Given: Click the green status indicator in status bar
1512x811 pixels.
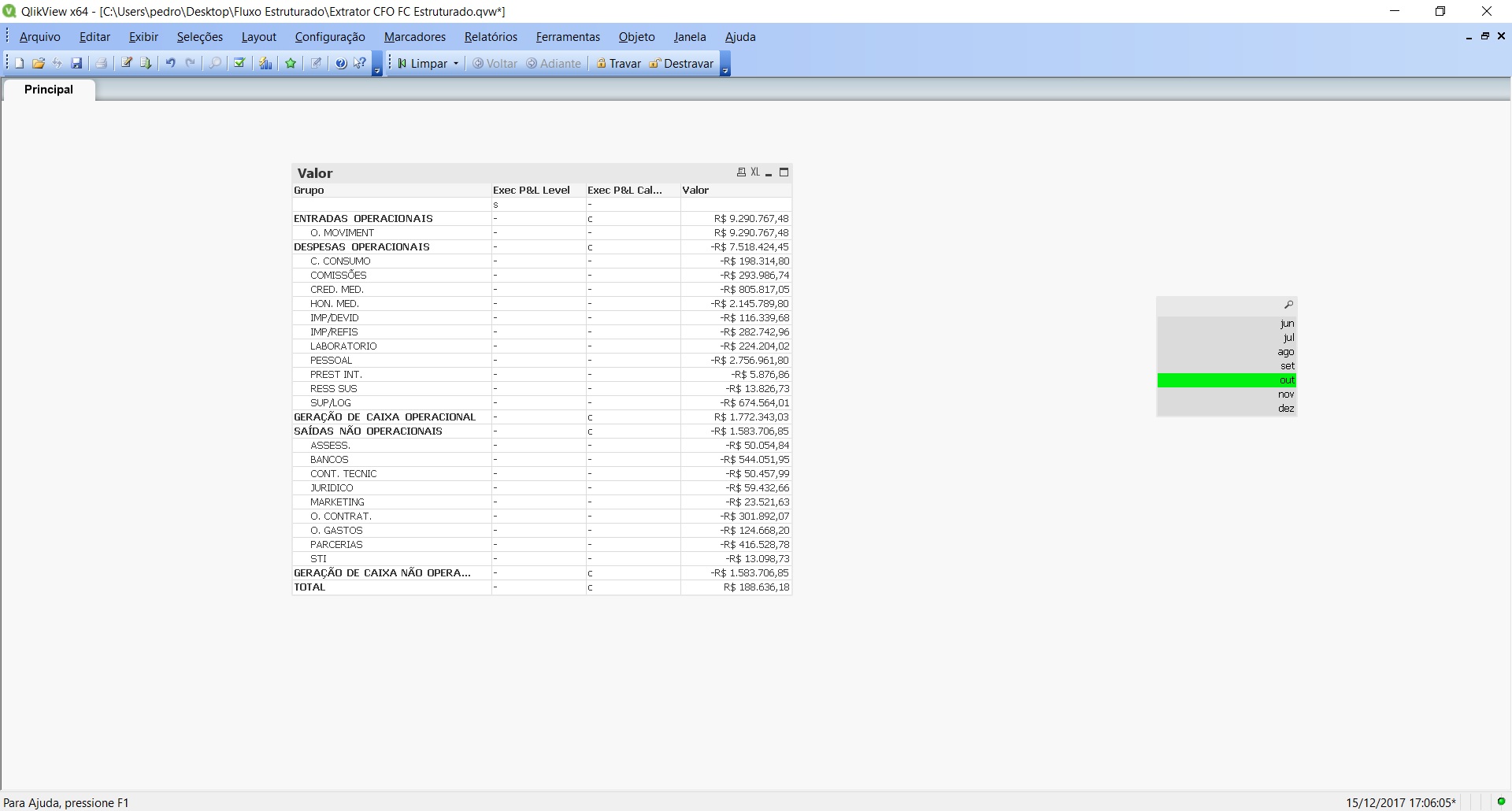Looking at the screenshot, I should coord(1502,802).
